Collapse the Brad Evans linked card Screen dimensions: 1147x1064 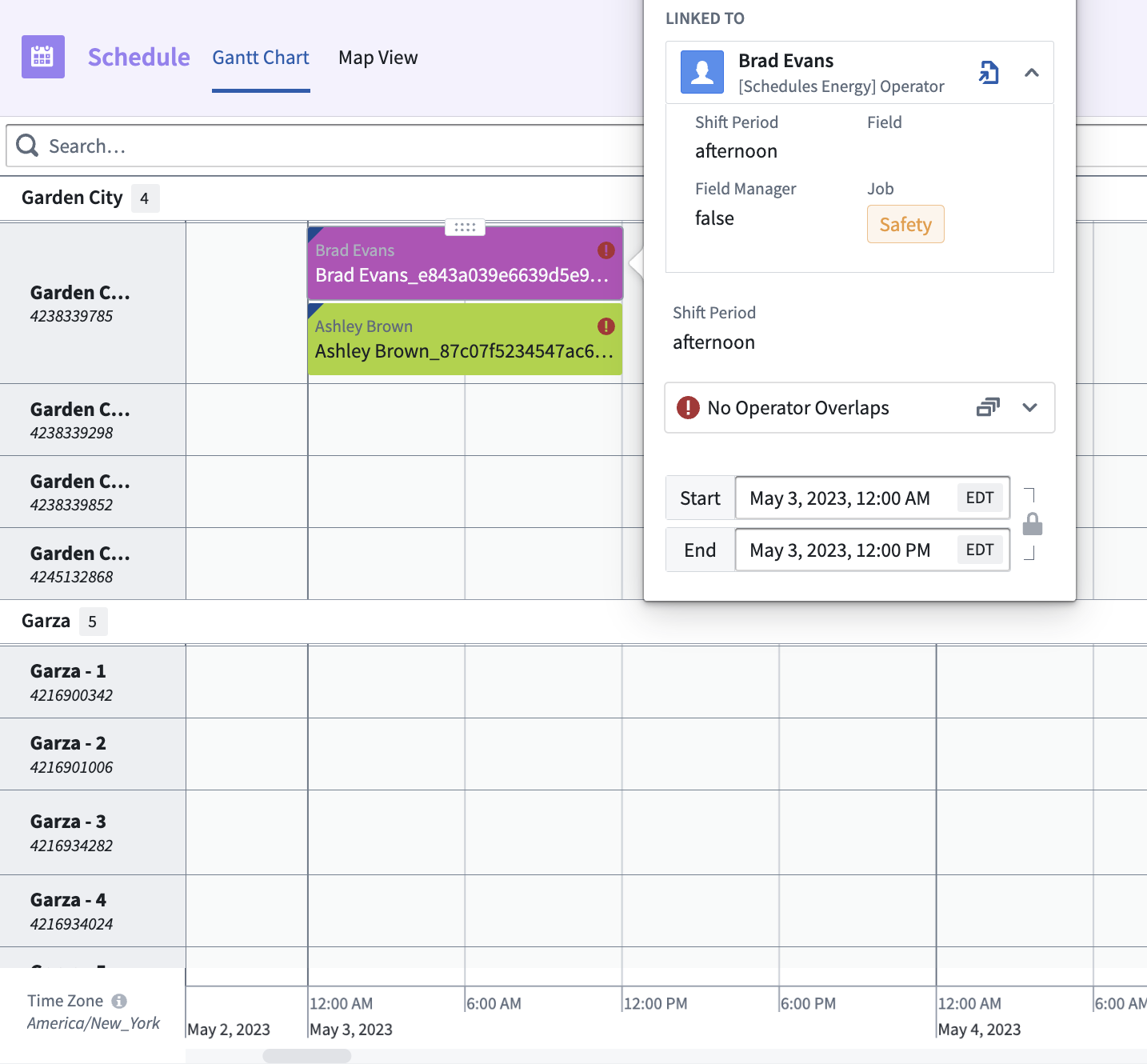(x=1032, y=73)
